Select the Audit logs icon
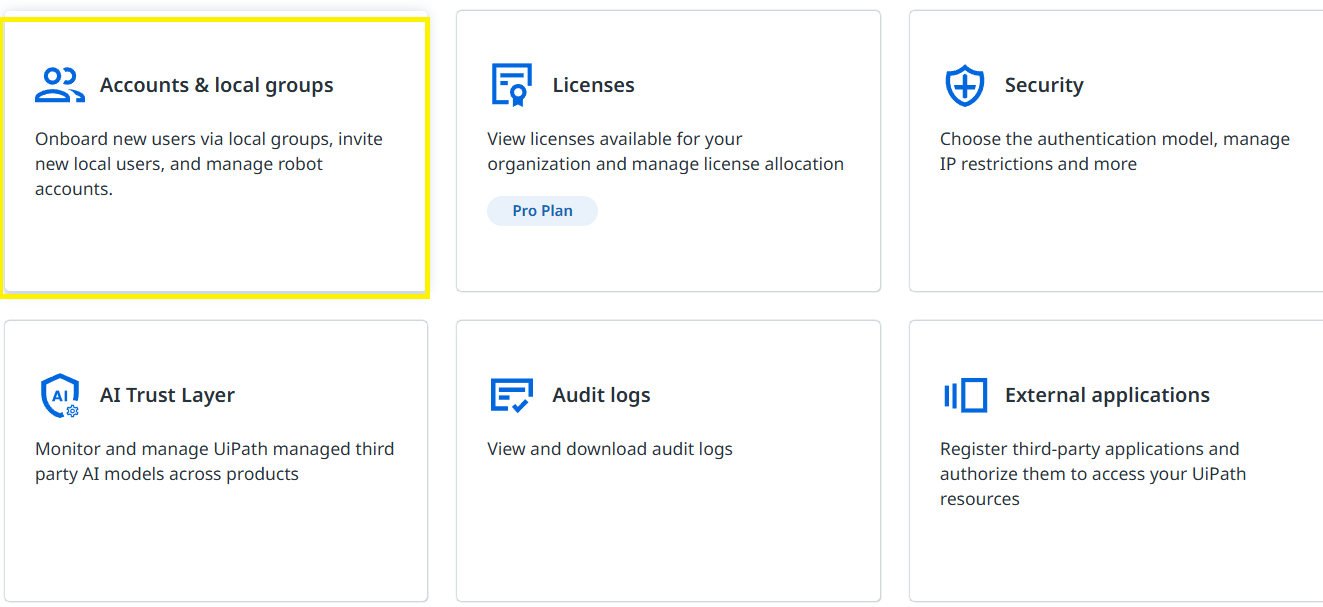 (x=512, y=395)
